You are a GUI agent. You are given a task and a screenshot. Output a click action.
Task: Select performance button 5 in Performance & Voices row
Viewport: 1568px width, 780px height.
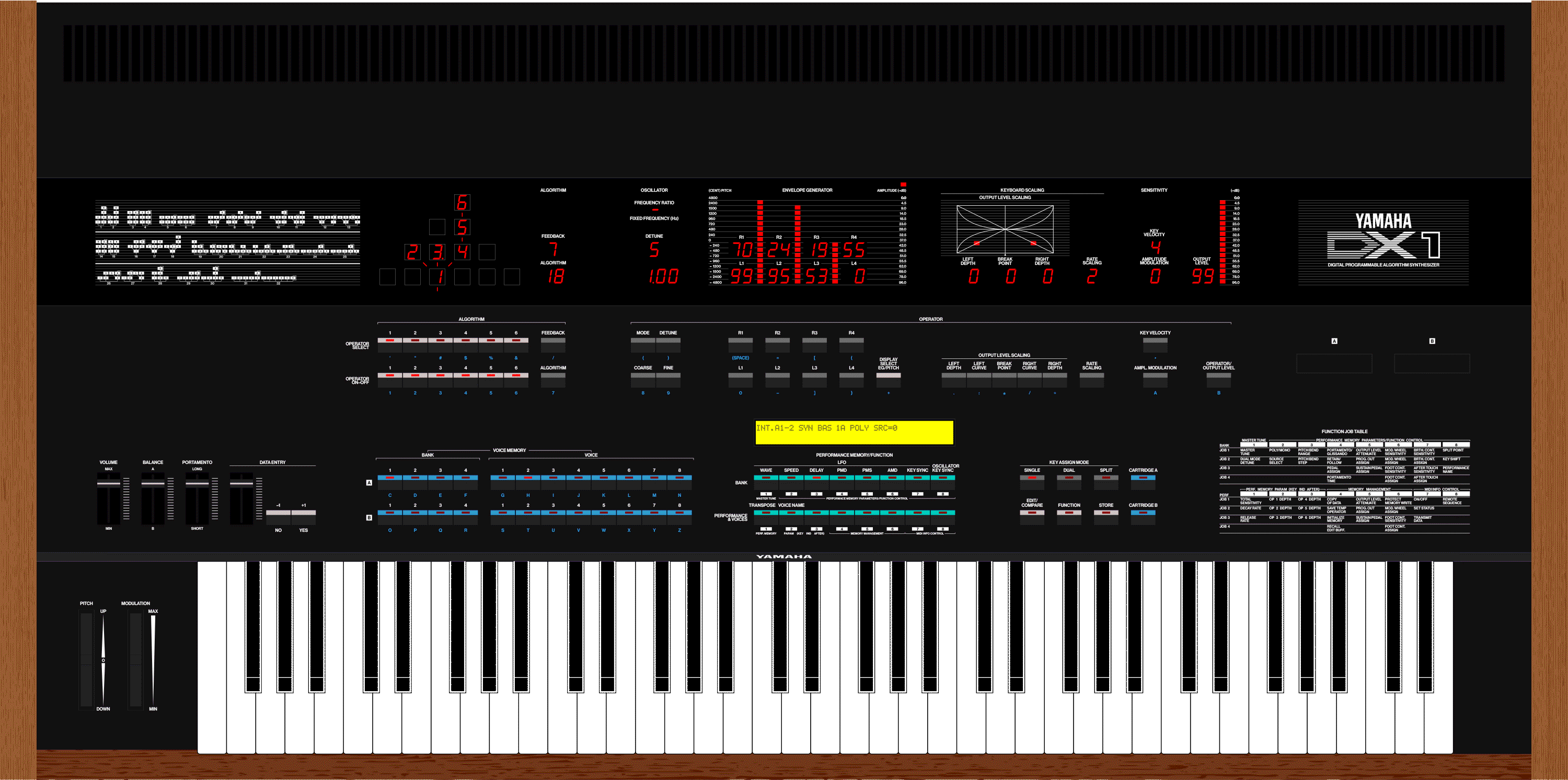[867, 517]
